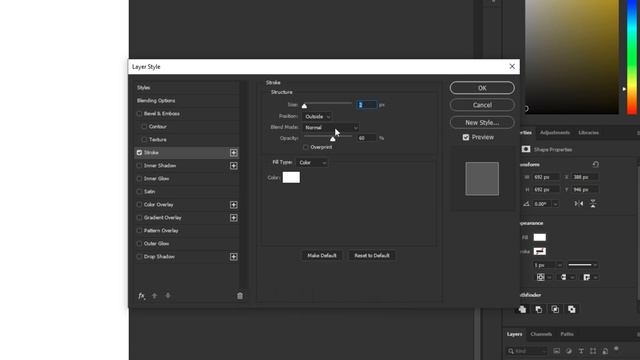This screenshot has width=640, height=360.
Task: Open the stroke width dropdown in Properties
Action: click(559, 265)
